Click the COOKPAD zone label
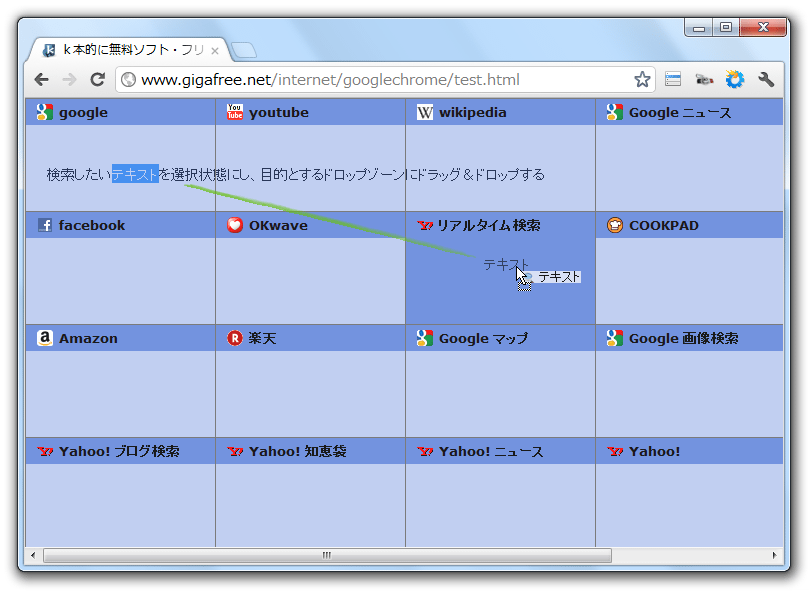The width and height of the screenshot is (812, 592). pos(664,225)
